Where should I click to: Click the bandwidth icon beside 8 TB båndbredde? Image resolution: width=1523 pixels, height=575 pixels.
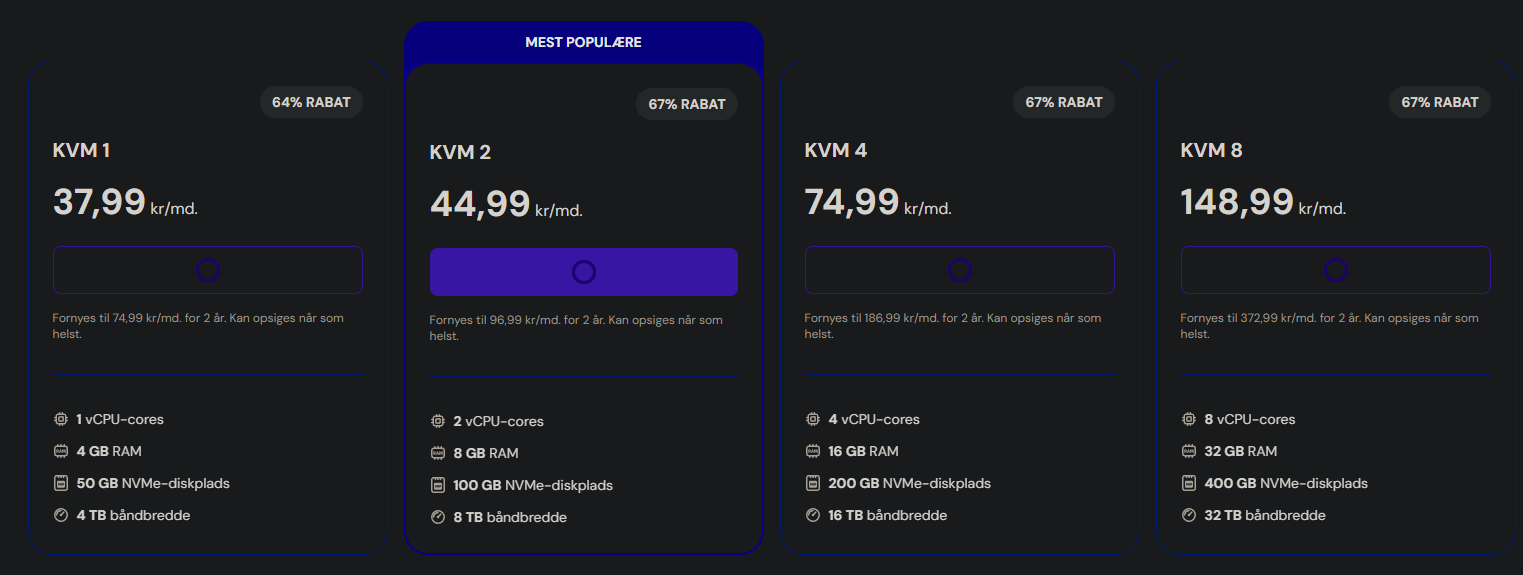tap(437, 518)
